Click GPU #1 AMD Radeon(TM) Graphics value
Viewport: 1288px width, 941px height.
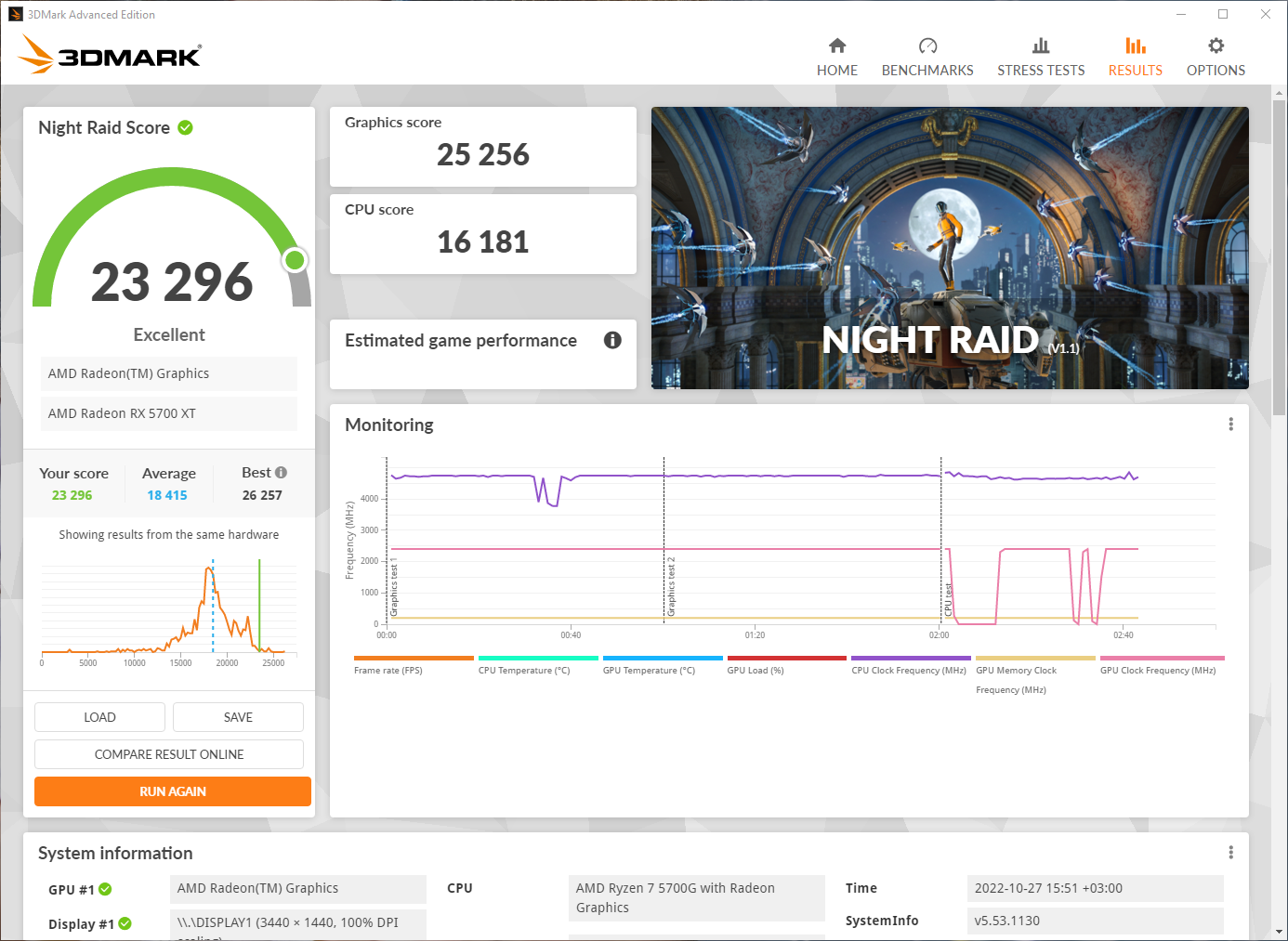298,889
